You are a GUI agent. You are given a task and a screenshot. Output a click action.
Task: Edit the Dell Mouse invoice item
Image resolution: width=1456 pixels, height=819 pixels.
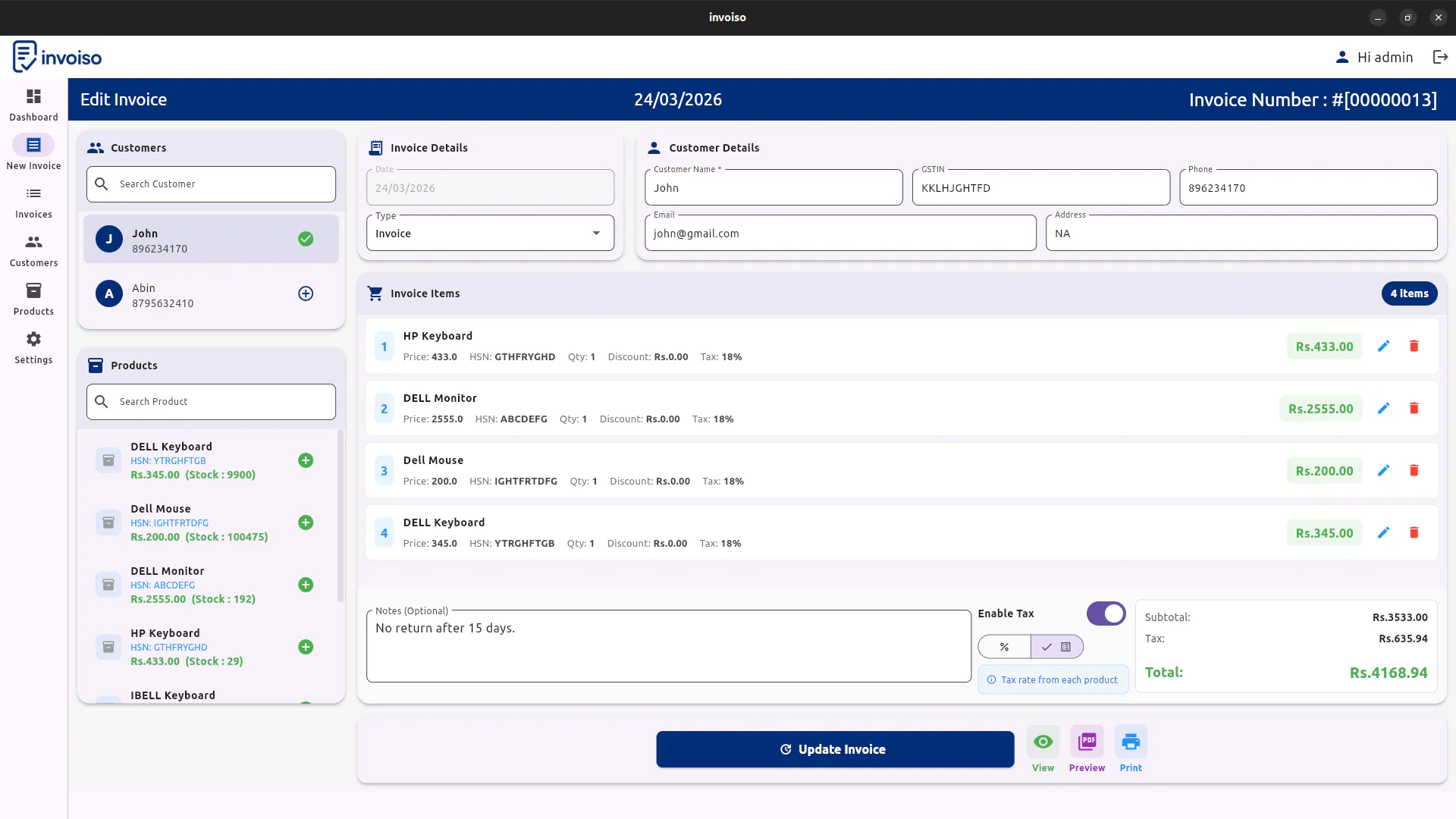(x=1383, y=470)
